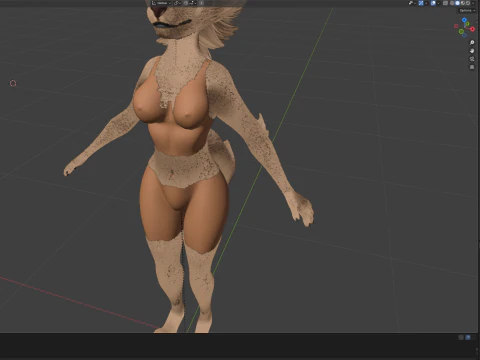Expand the gizmo options dropdown arrow
Screen dimensions: 480x360
point(426,3)
